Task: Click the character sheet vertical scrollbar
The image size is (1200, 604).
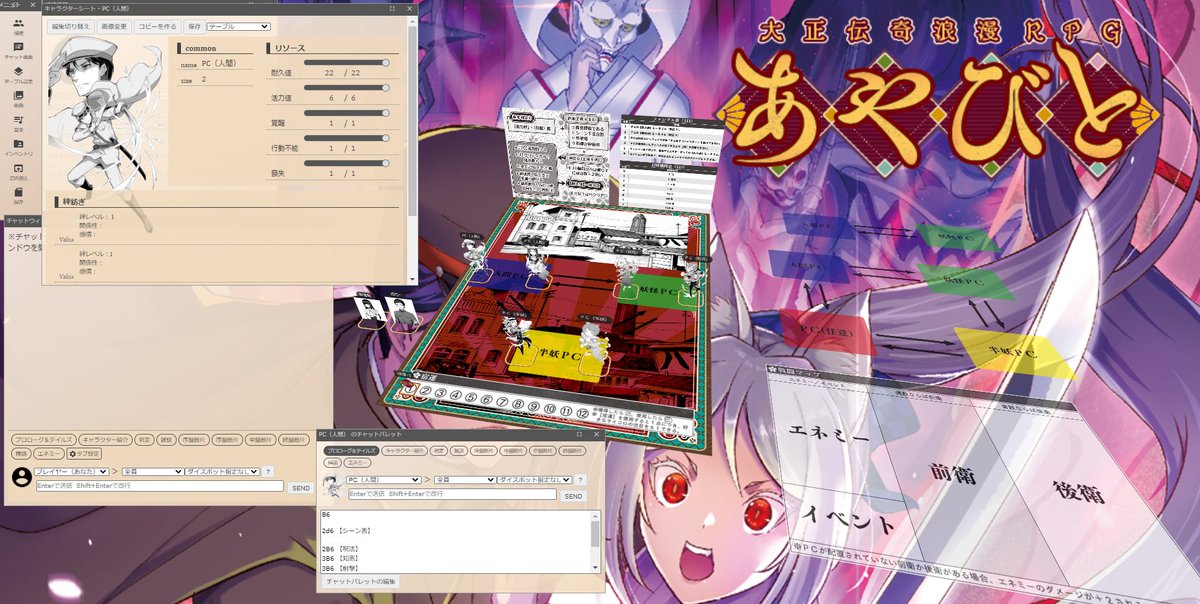Action: coord(413,150)
